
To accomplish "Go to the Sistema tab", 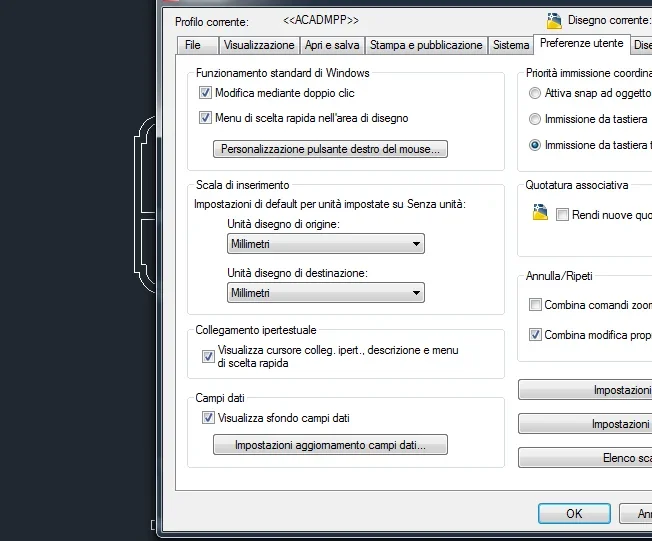I will click(x=511, y=45).
